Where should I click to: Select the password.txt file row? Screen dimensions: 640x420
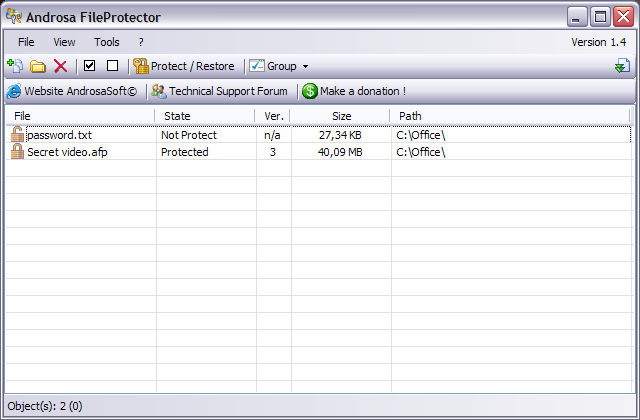point(318,135)
